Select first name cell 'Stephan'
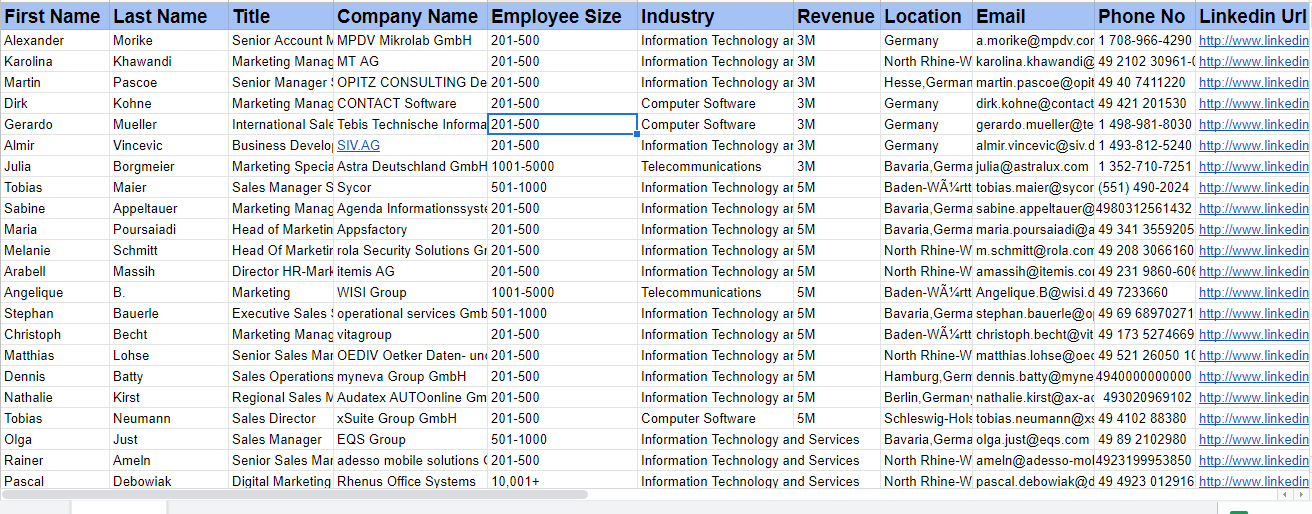Image resolution: width=1312 pixels, height=514 pixels. coord(55,313)
